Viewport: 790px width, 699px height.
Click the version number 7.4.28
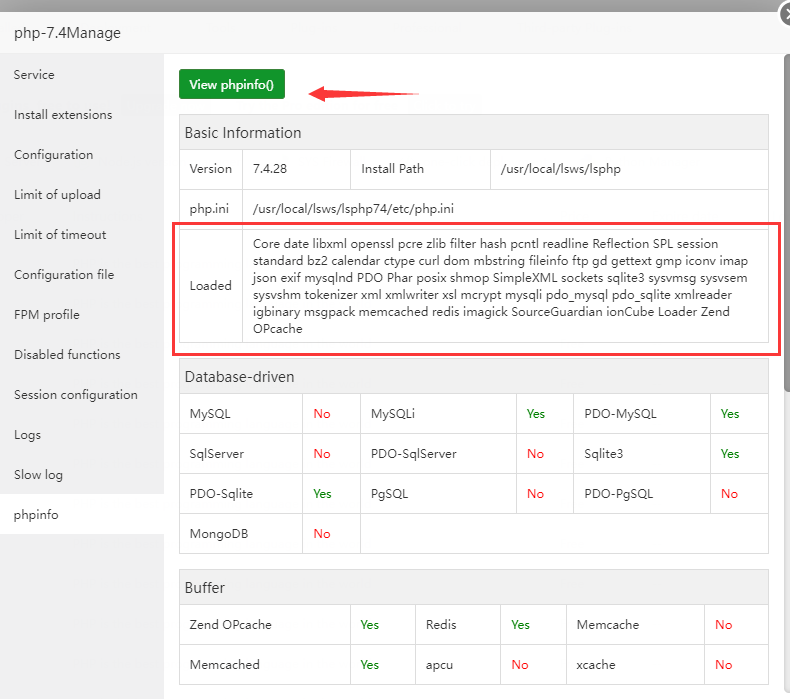click(x=270, y=169)
